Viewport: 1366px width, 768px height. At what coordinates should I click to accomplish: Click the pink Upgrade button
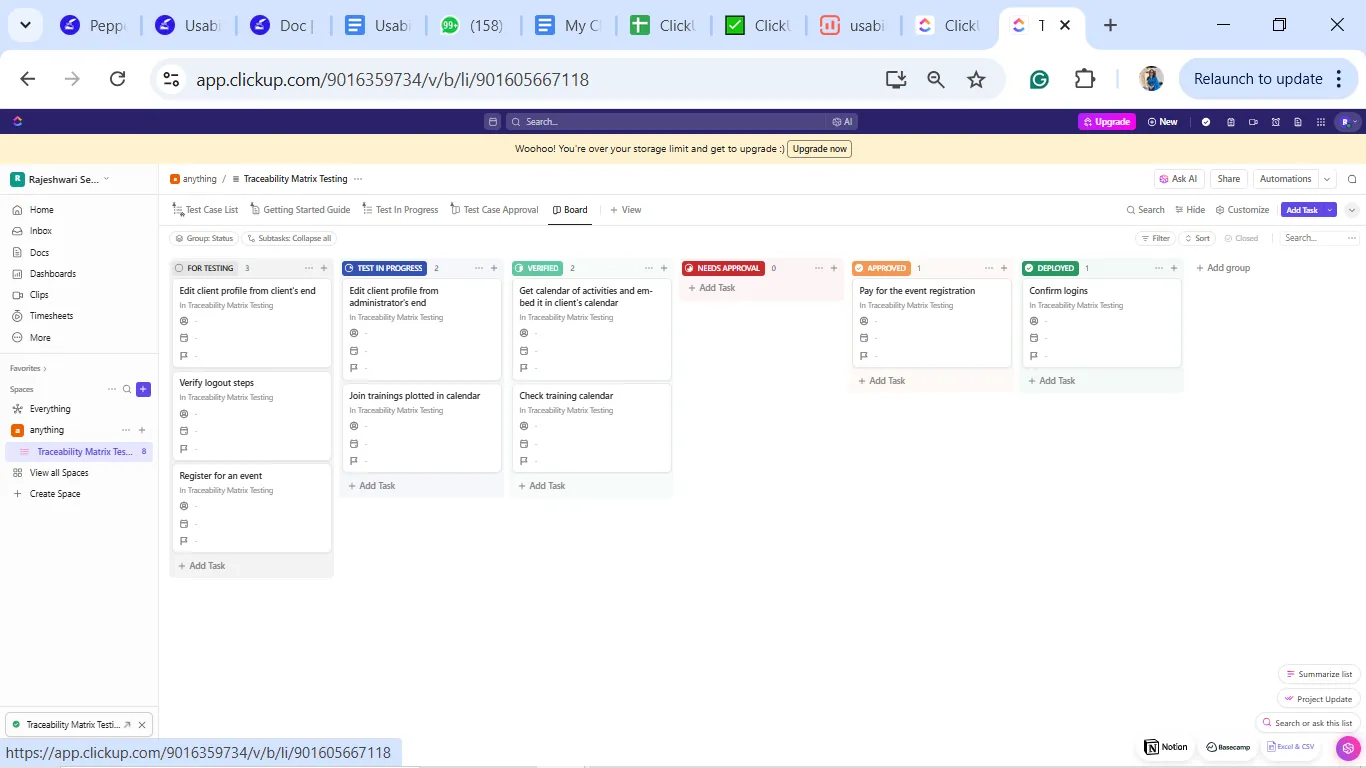[1106, 122]
